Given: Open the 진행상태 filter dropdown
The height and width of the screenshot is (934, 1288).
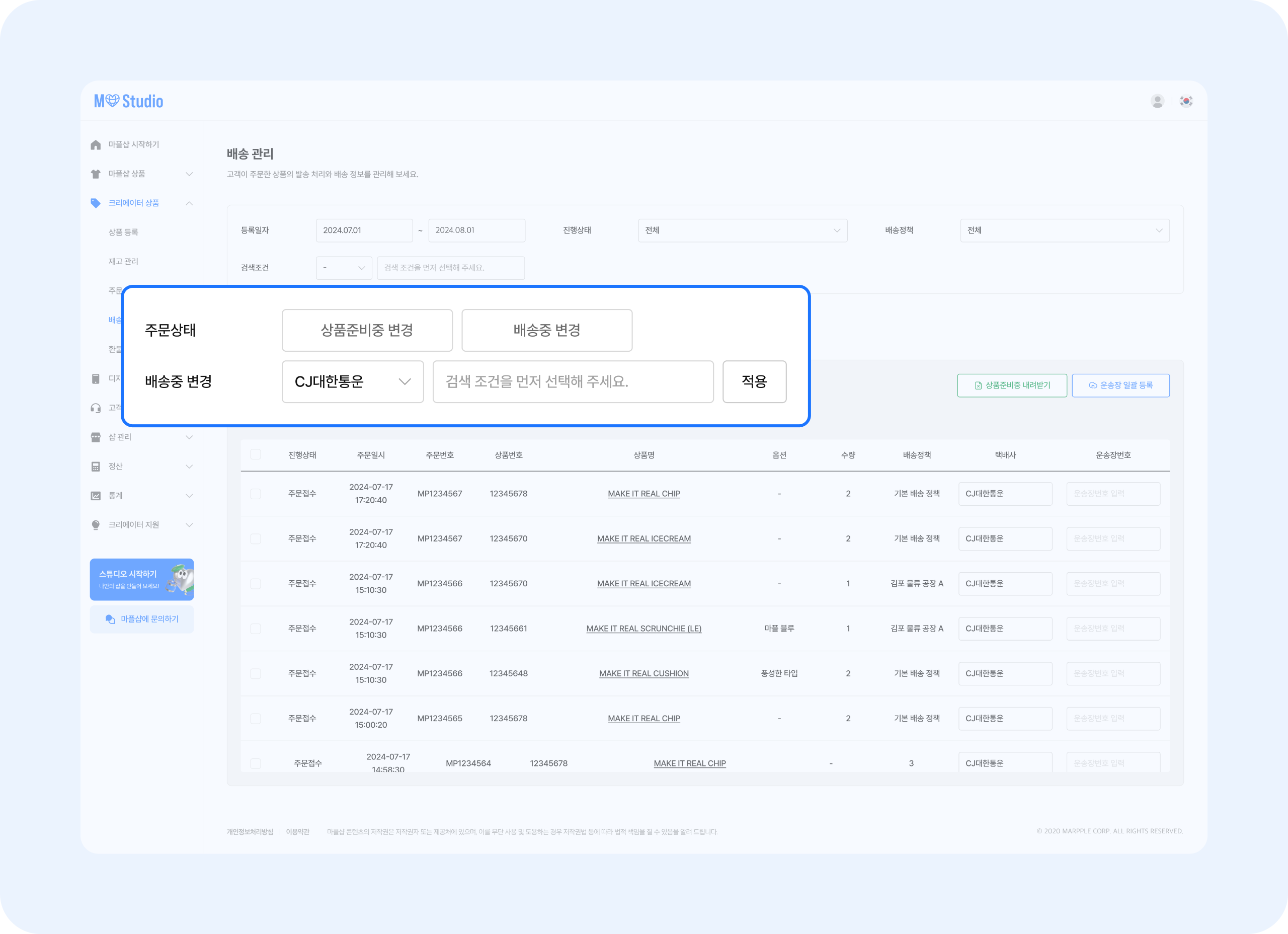Looking at the screenshot, I should click(742, 230).
